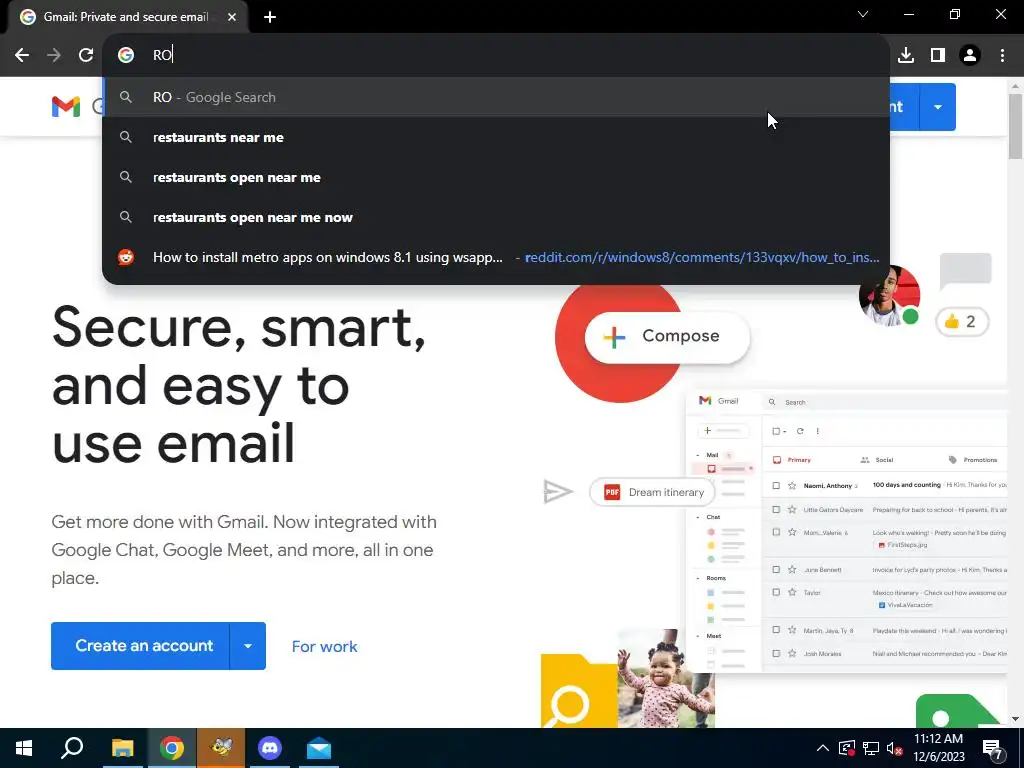Open the Reddit metro apps suggestion
1024x768 pixels.
click(496, 257)
